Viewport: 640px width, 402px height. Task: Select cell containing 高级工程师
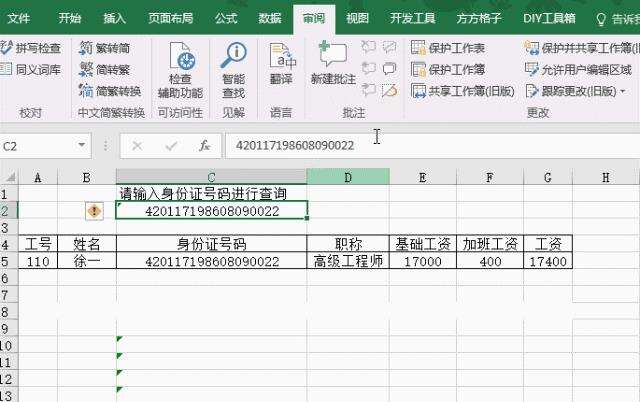348,261
